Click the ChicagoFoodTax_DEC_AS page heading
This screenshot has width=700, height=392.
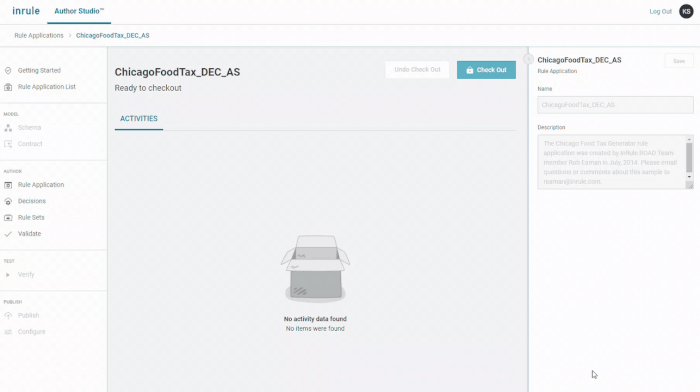(x=177, y=72)
